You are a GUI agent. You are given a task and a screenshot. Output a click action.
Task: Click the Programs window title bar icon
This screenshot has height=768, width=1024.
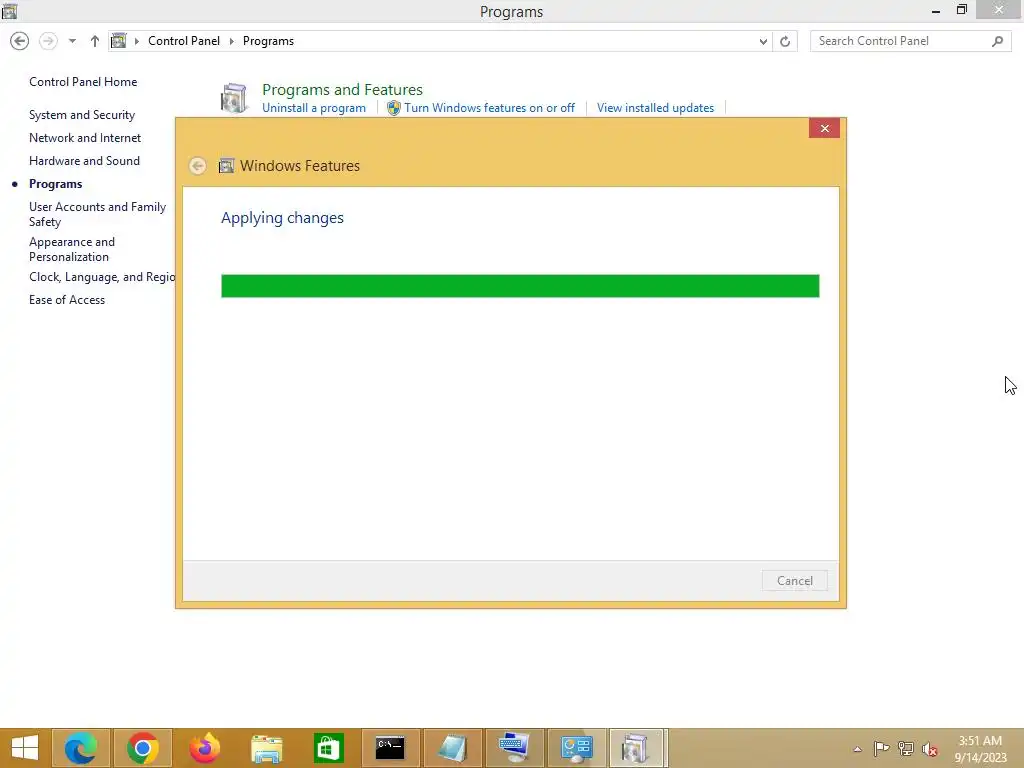9,10
